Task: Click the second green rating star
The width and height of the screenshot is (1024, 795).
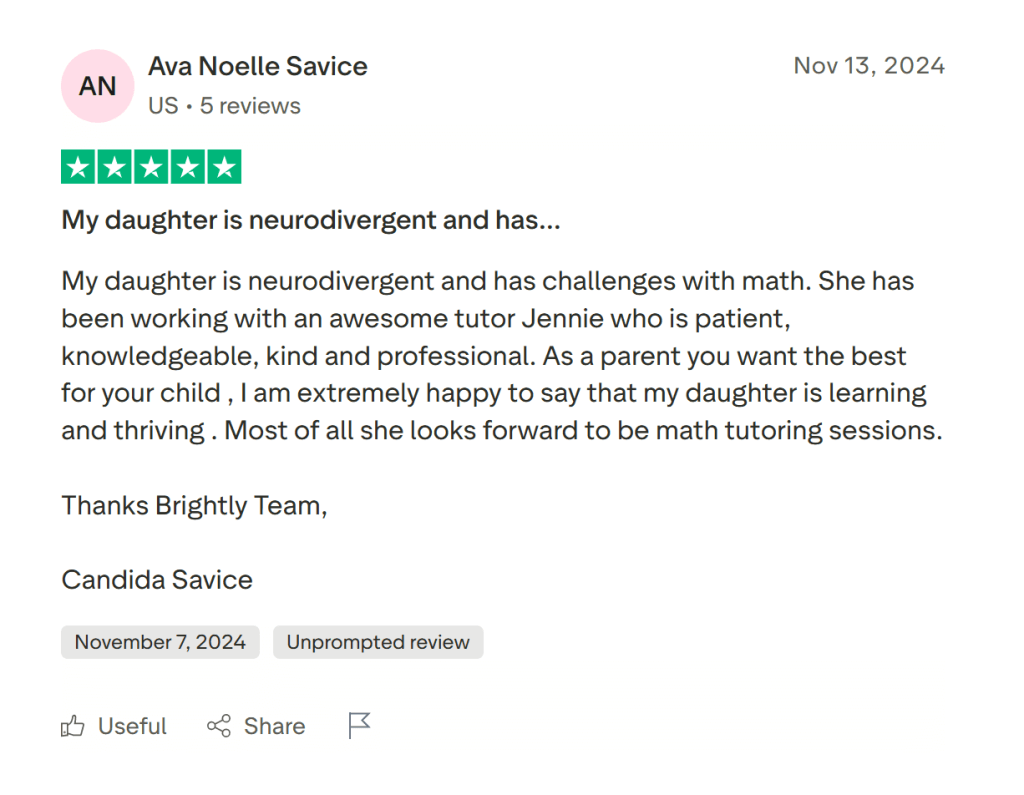Action: coord(115,167)
